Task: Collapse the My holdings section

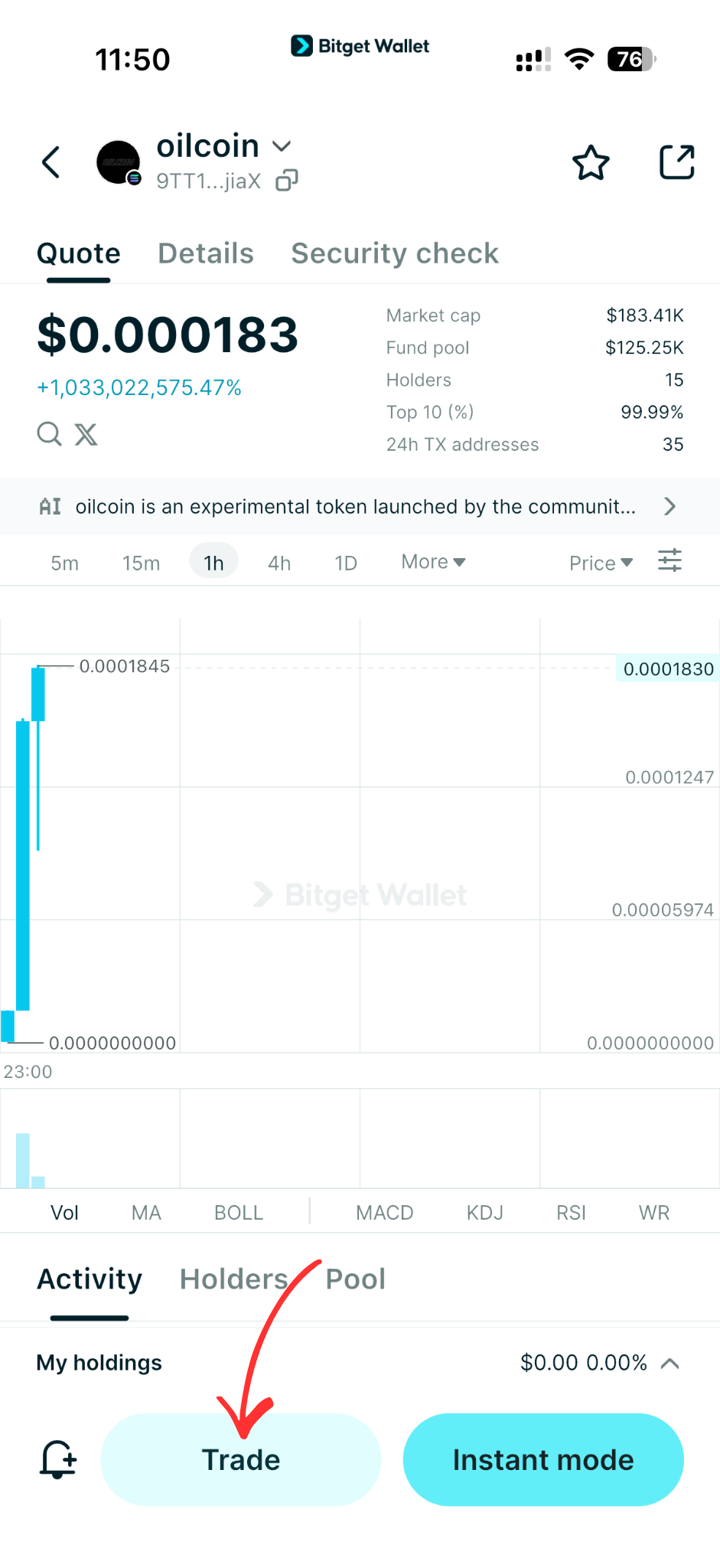Action: click(671, 1362)
